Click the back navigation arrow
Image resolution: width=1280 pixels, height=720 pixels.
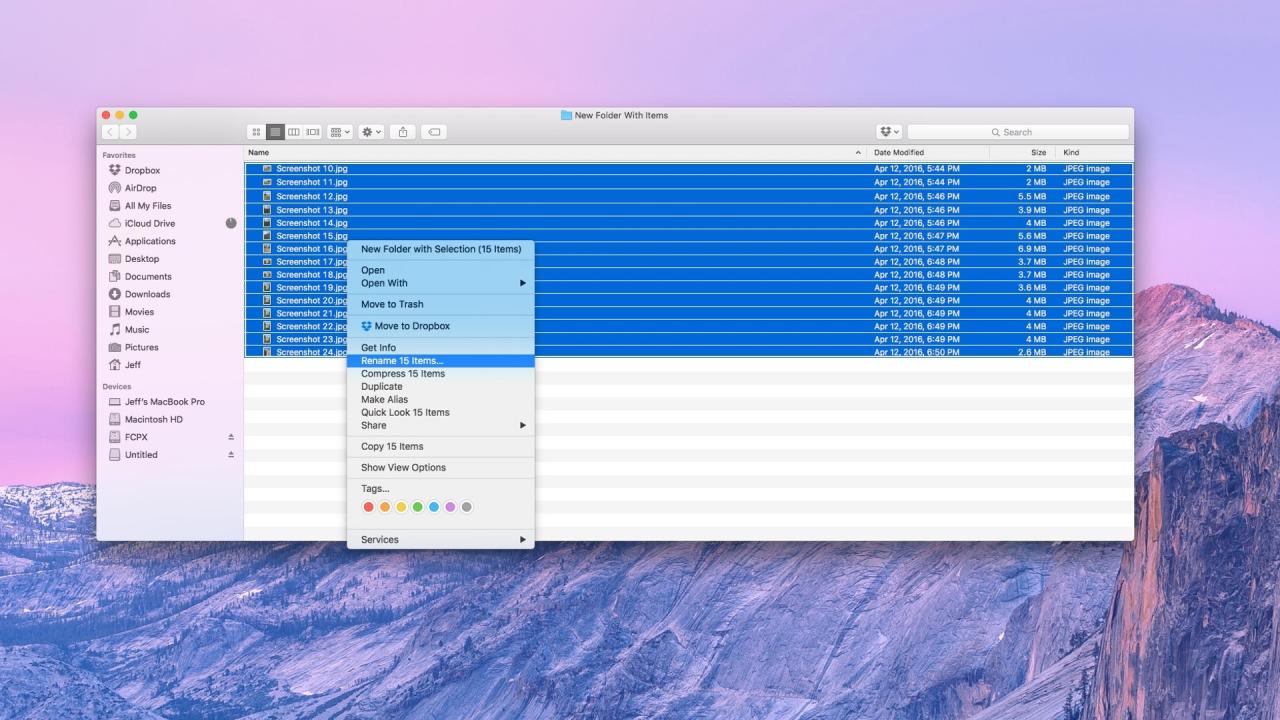click(x=110, y=131)
